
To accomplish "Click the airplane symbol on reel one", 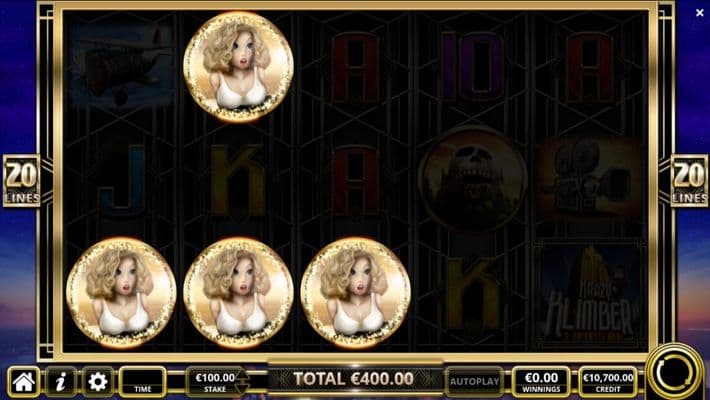I will pyautogui.click(x=121, y=65).
